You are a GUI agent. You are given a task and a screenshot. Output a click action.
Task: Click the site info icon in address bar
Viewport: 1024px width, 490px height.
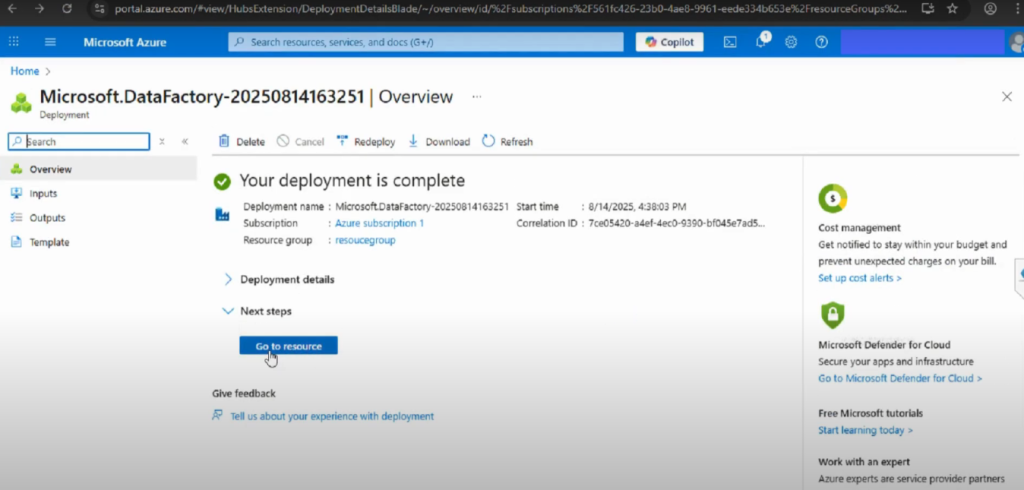pyautogui.click(x=99, y=8)
